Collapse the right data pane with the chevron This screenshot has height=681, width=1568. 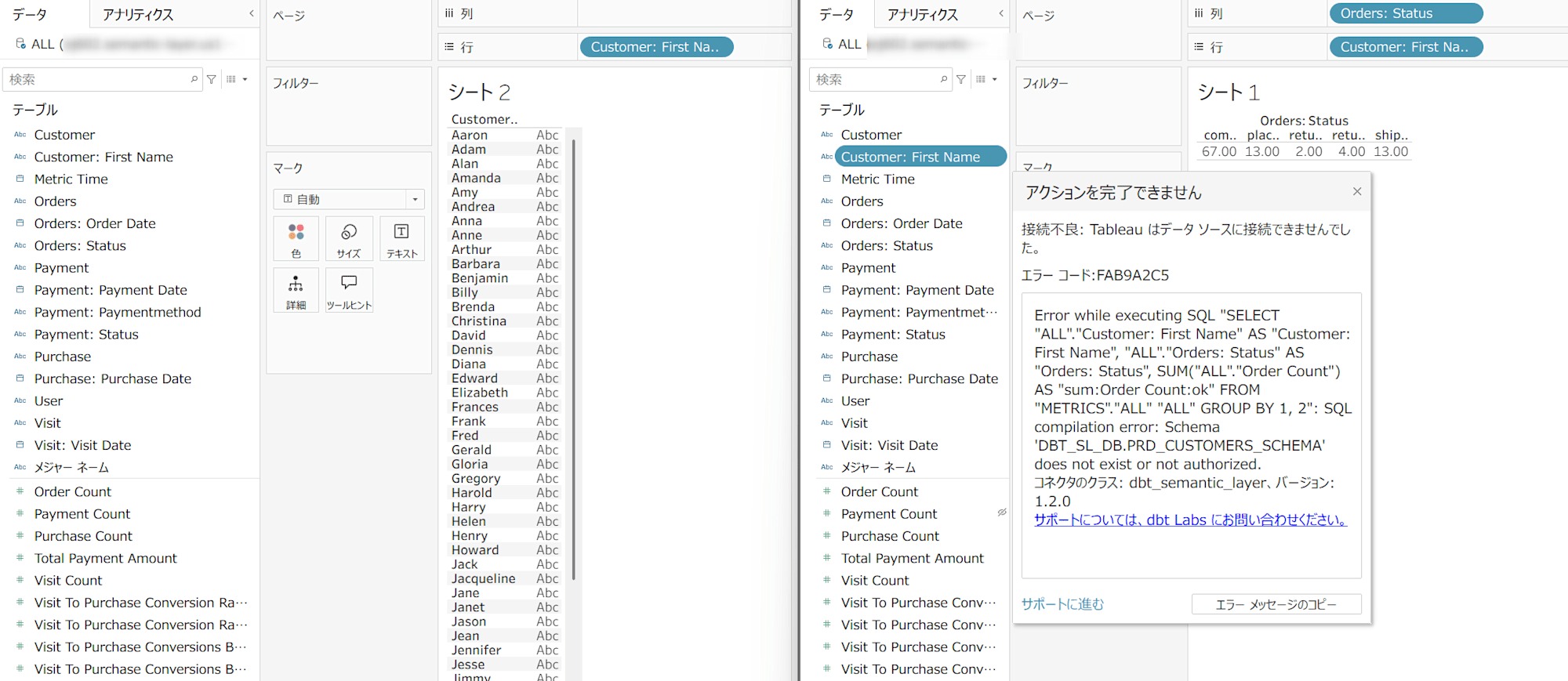click(1001, 13)
